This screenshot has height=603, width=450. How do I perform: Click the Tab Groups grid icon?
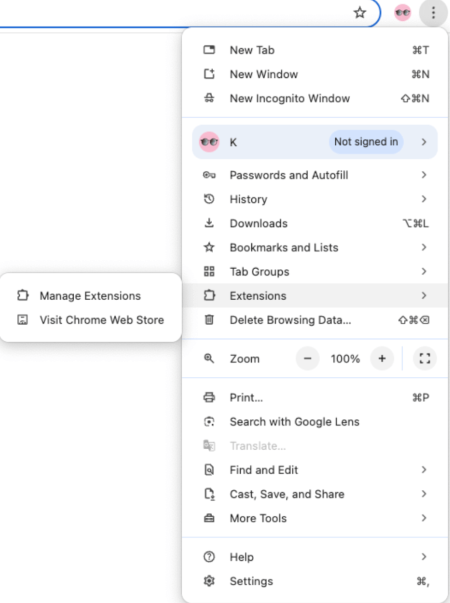(209, 272)
